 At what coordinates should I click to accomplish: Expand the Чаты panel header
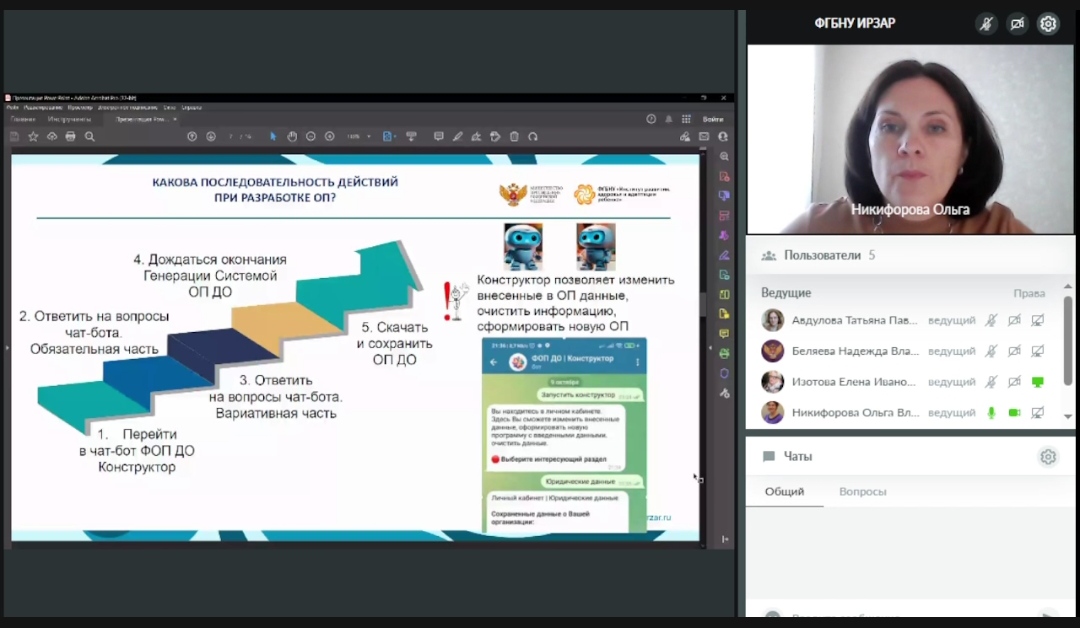pos(797,457)
